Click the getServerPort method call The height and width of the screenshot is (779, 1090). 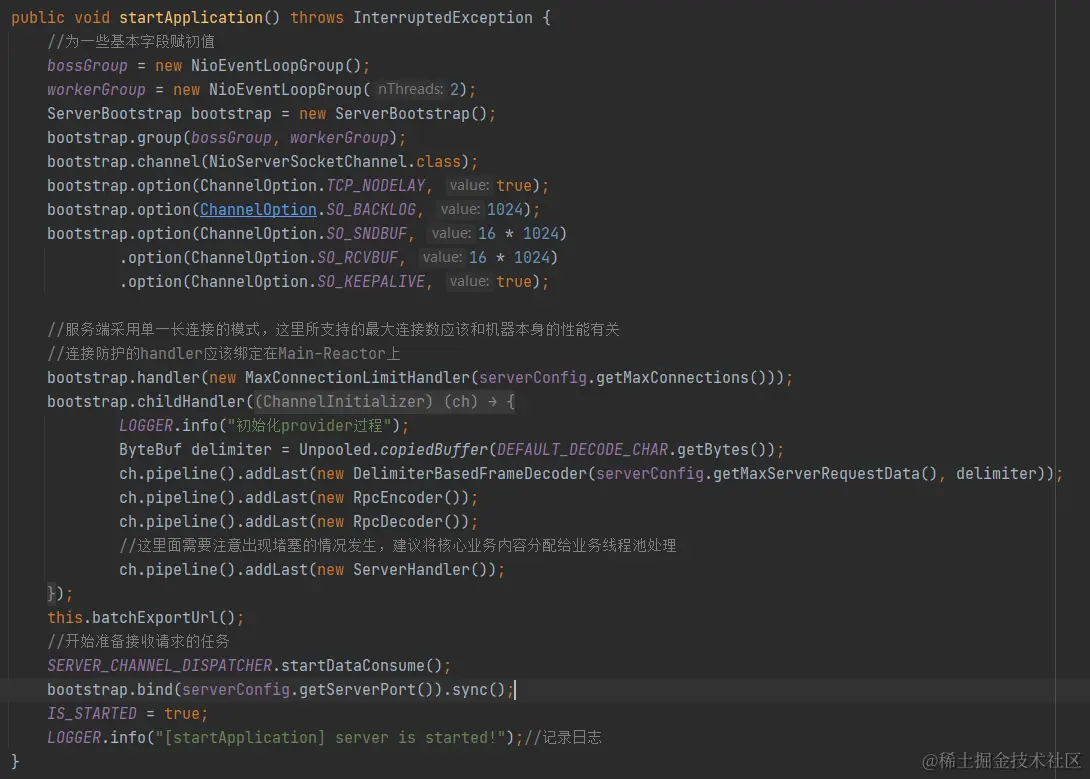click(357, 689)
